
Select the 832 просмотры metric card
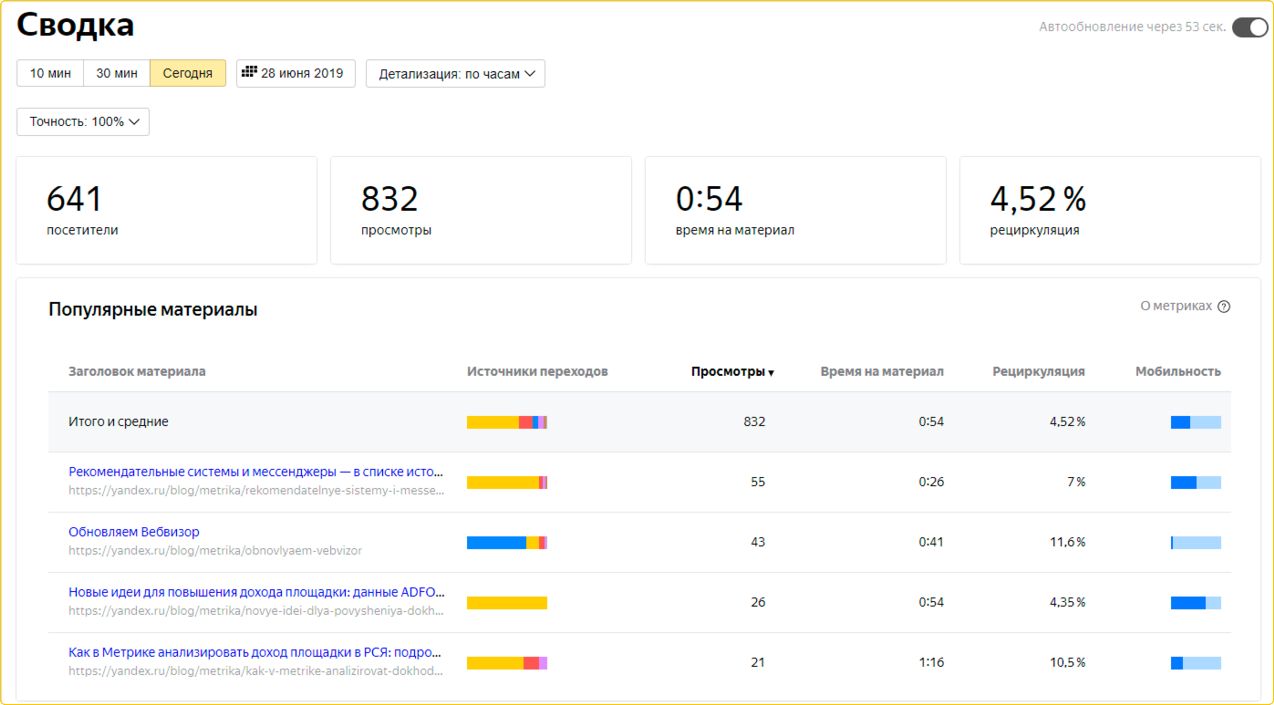pos(480,210)
